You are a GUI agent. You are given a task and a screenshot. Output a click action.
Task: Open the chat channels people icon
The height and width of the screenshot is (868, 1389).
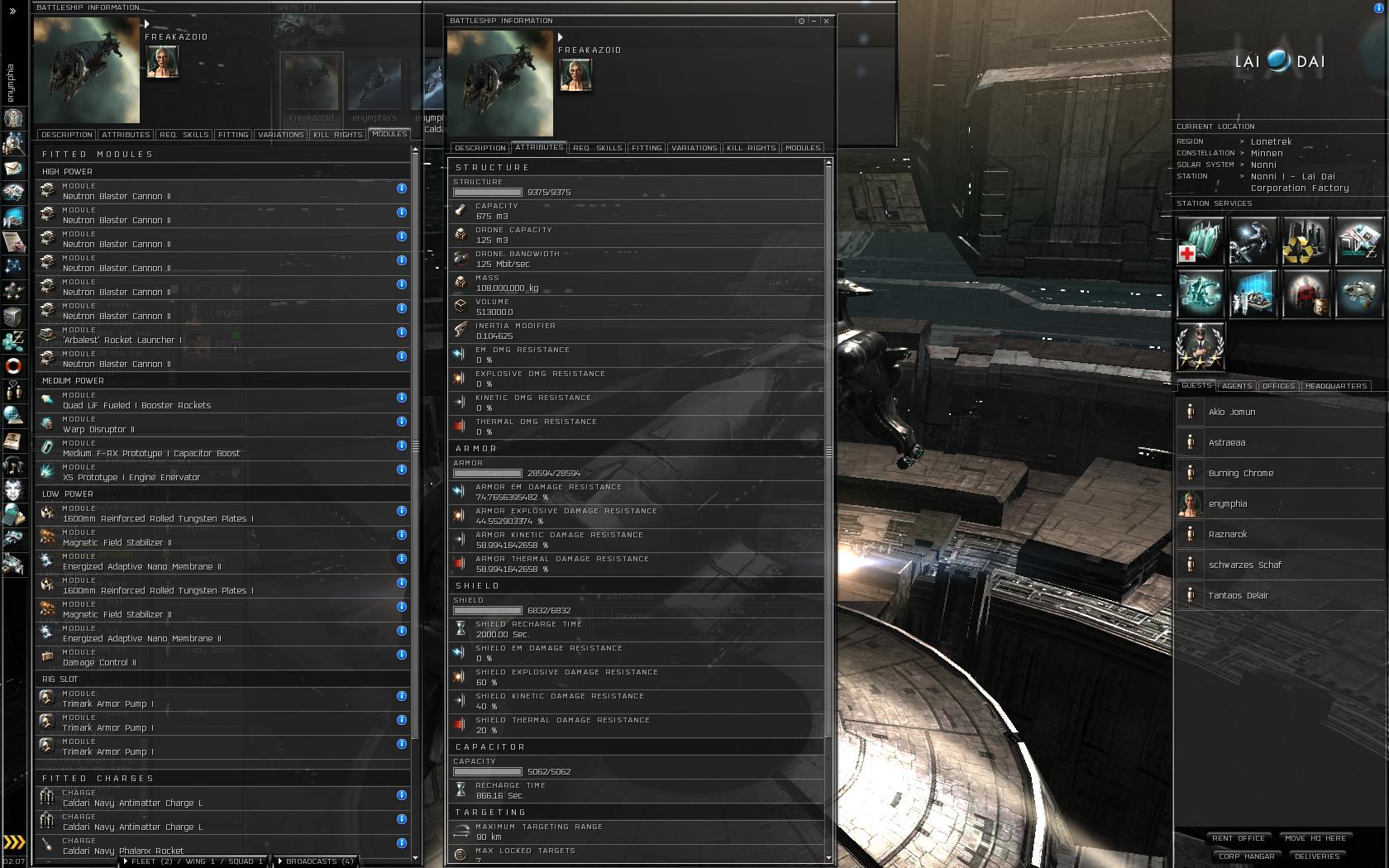[13, 389]
